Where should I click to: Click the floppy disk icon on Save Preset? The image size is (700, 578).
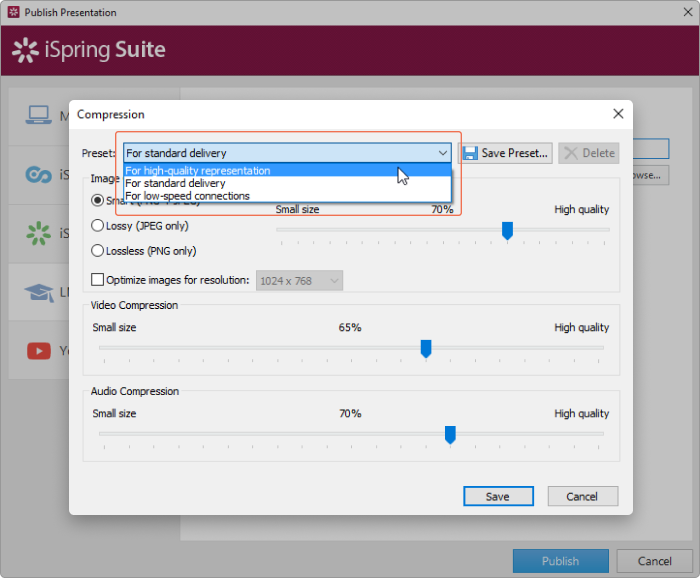[470, 153]
